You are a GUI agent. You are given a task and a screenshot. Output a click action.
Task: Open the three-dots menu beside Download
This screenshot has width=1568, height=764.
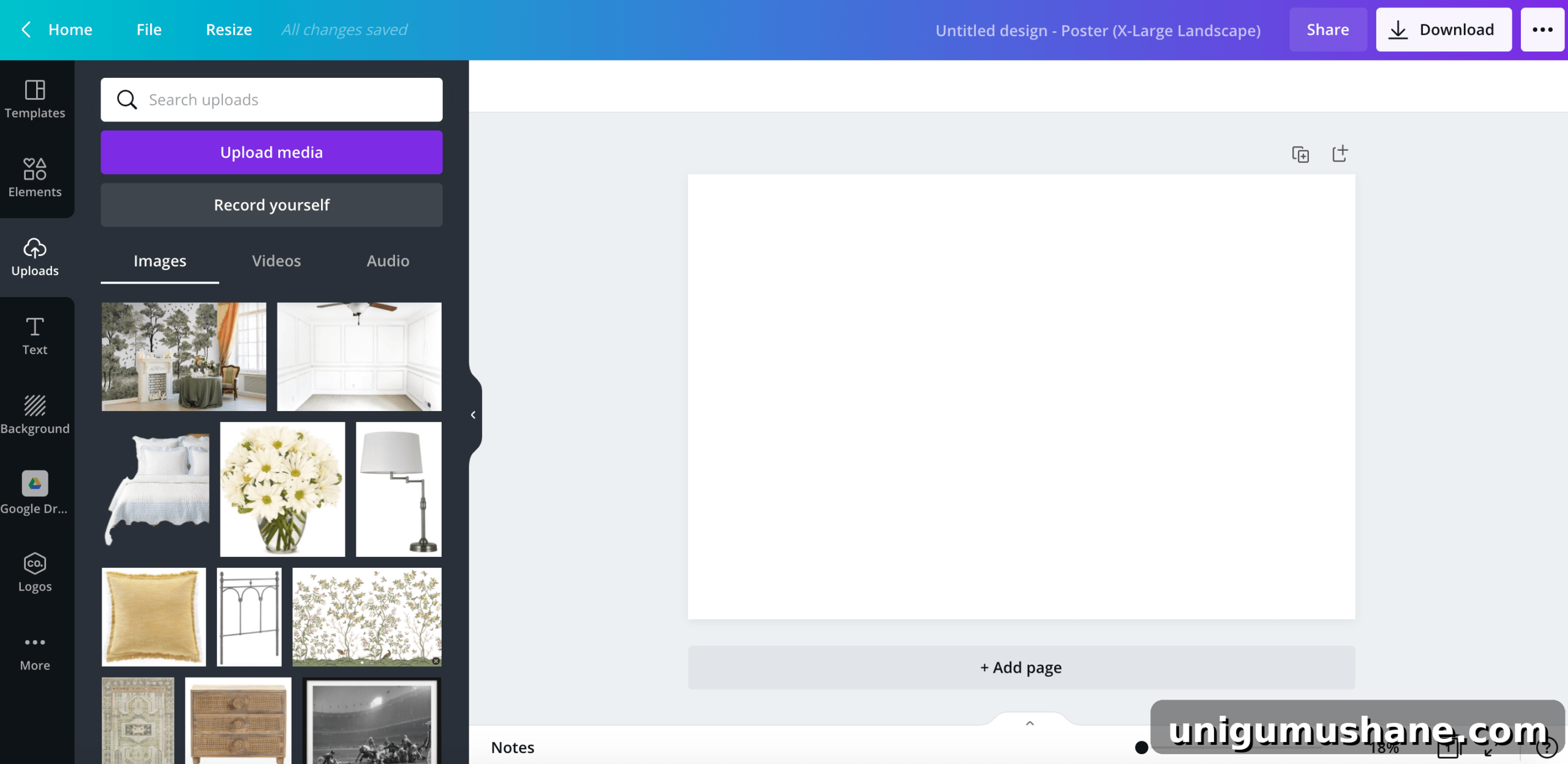point(1542,29)
